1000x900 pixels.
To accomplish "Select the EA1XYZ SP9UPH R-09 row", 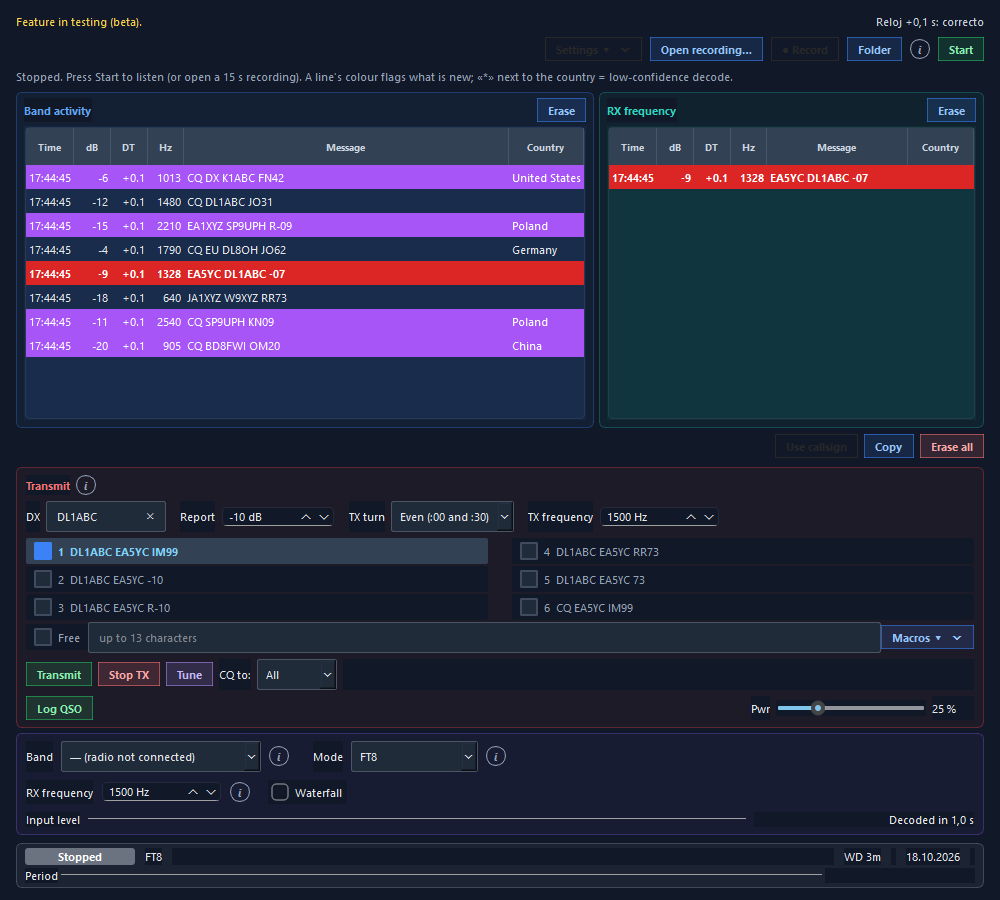I will 305,226.
